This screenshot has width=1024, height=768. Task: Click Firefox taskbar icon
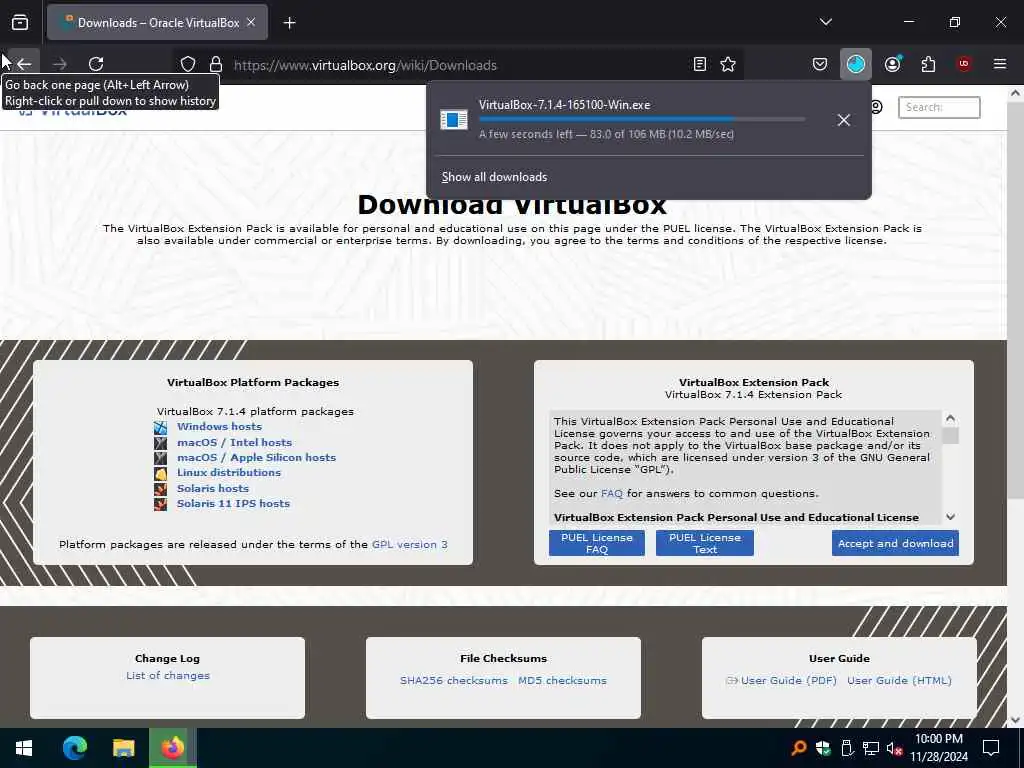tap(172, 748)
